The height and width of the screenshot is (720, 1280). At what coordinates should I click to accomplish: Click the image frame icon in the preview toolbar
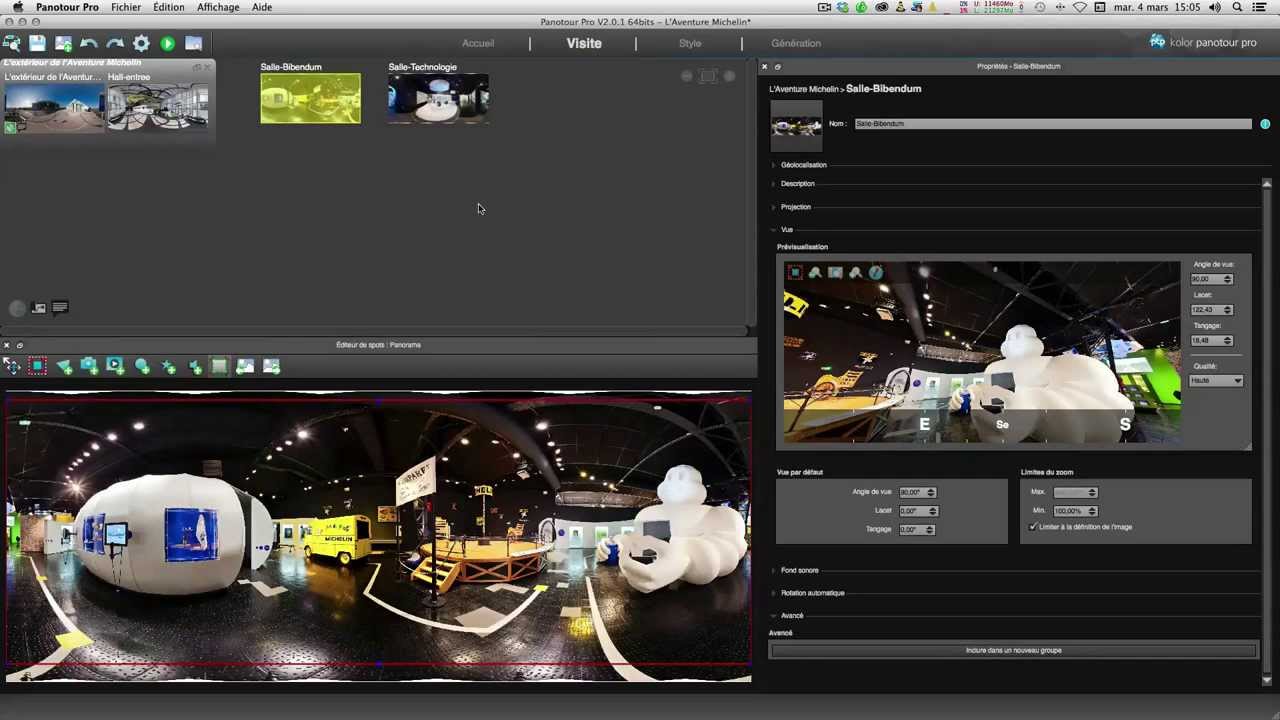(x=835, y=272)
